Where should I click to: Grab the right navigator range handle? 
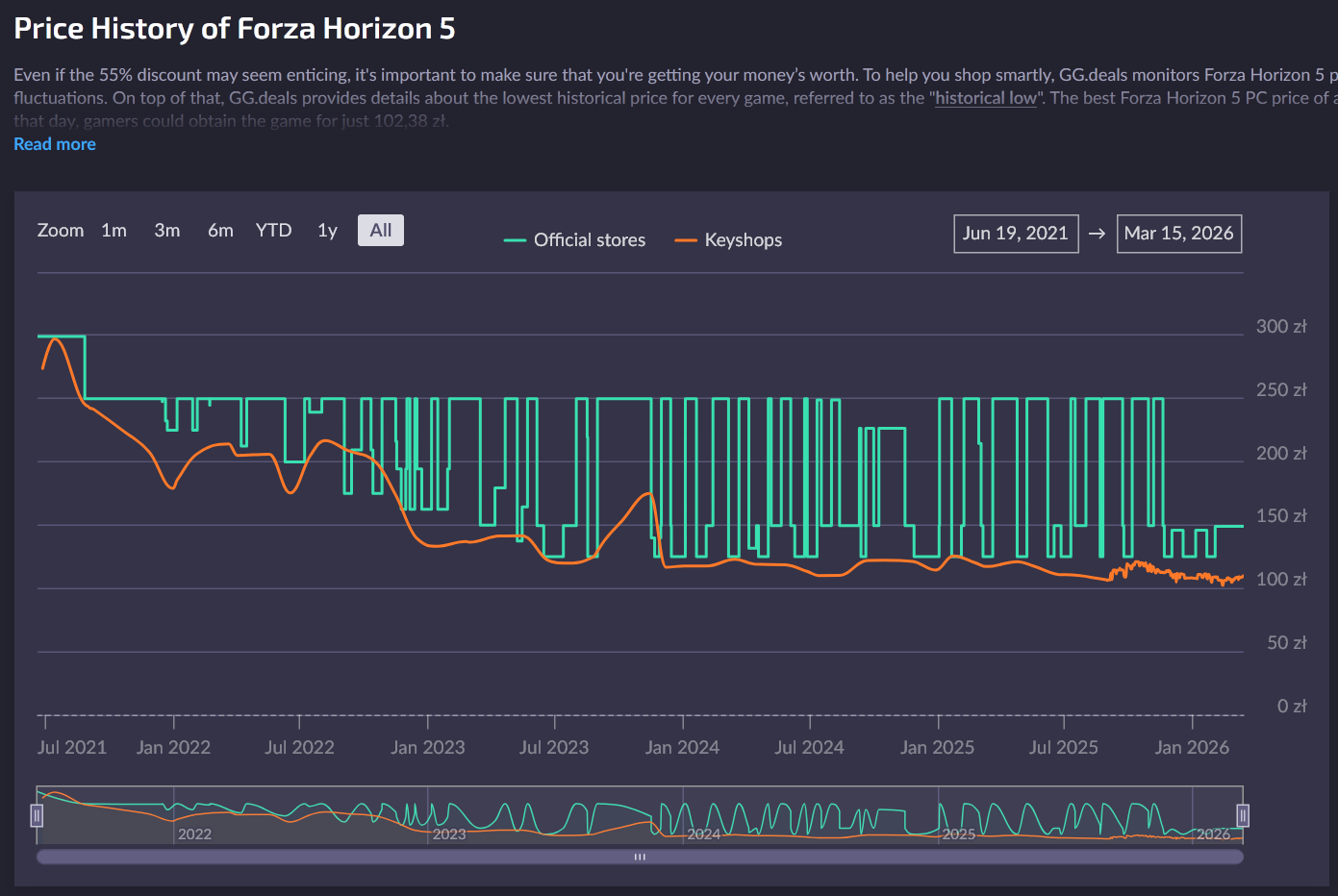(1243, 816)
